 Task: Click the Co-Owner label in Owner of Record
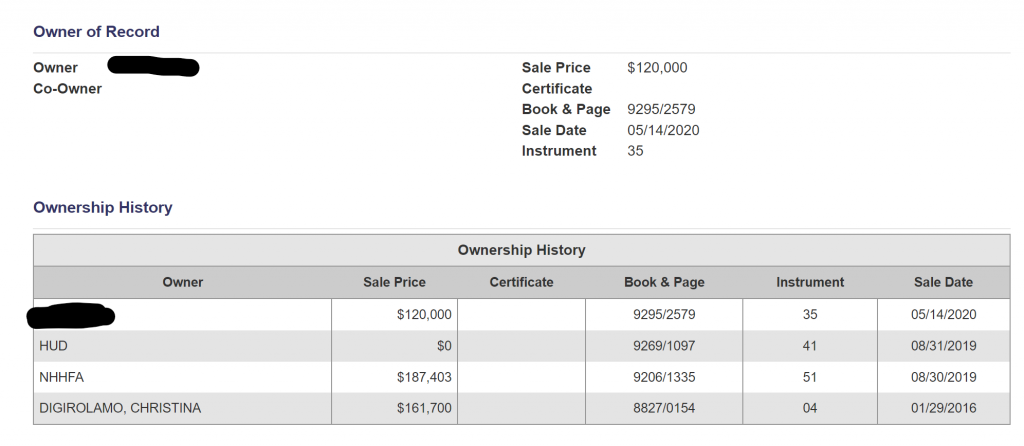67,89
